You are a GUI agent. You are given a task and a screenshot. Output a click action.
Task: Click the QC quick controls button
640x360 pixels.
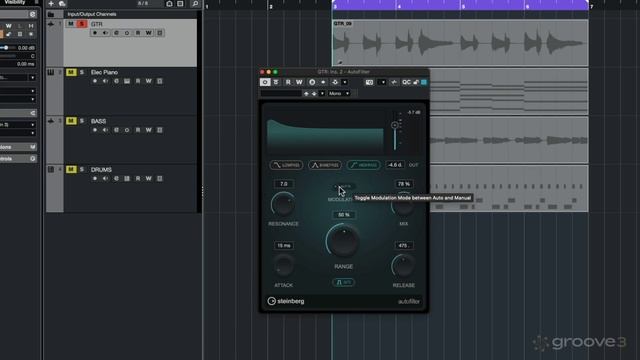point(406,82)
